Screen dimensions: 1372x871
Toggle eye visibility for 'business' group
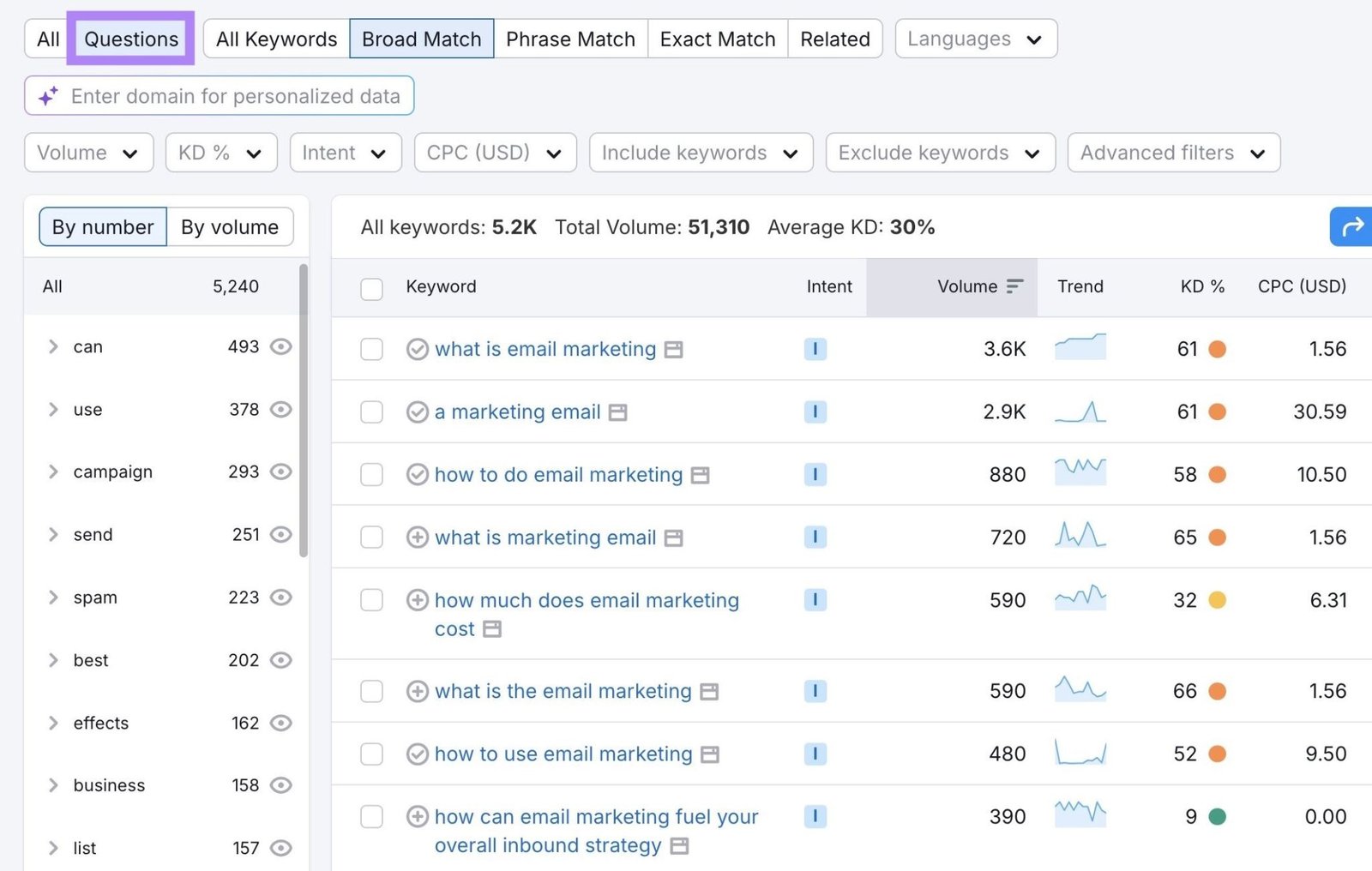(x=281, y=785)
